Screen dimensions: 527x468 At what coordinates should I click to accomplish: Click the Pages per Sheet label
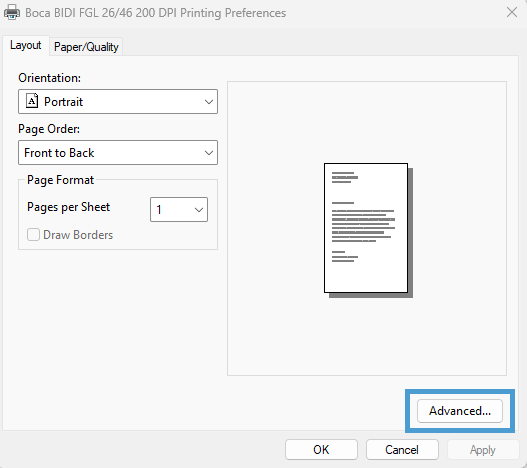[69, 207]
